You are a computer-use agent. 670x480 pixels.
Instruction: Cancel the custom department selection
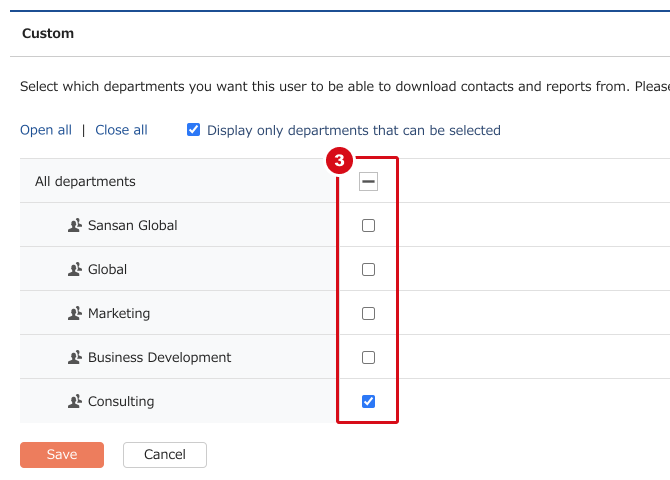(x=165, y=455)
